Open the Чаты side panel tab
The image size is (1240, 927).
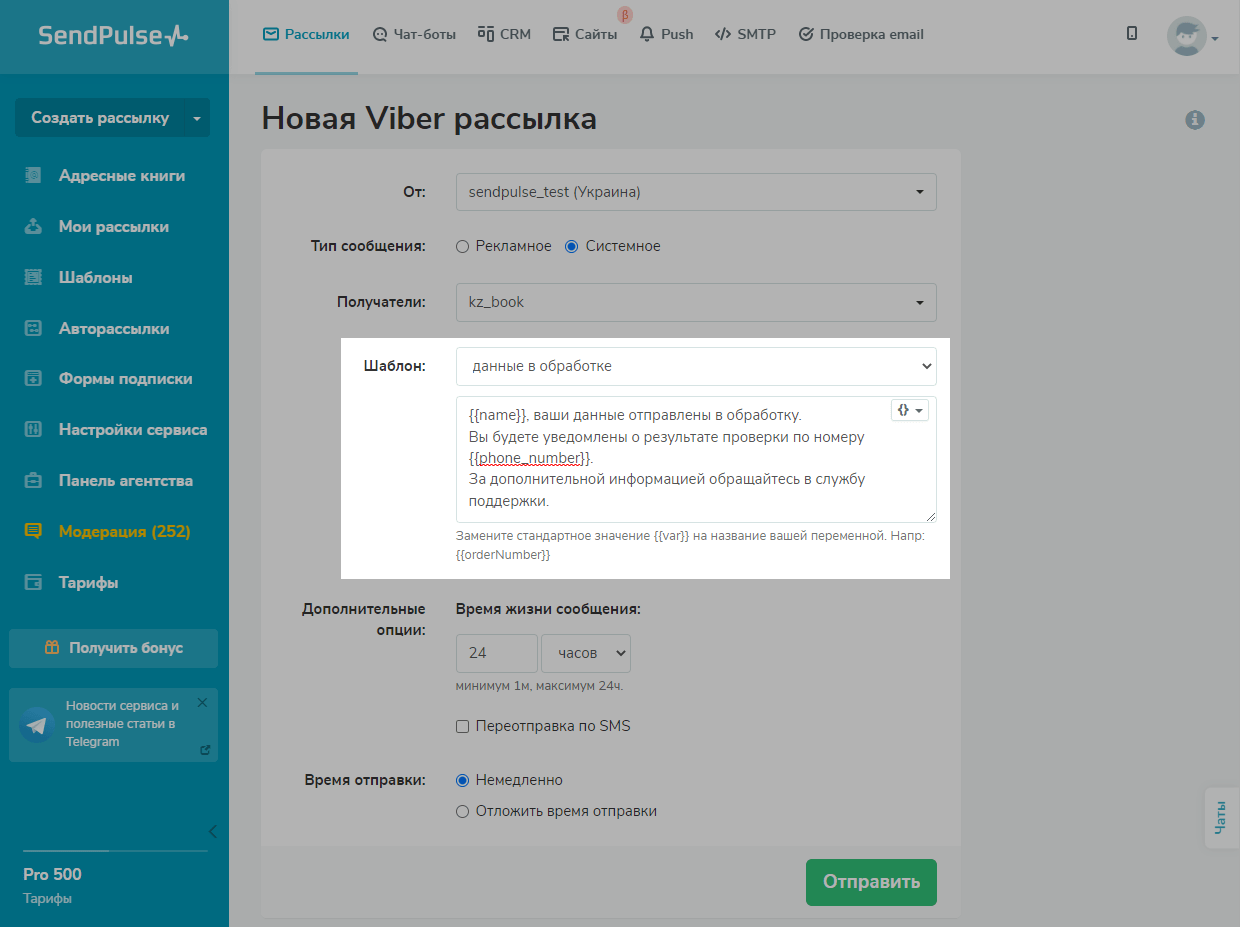point(1222,817)
